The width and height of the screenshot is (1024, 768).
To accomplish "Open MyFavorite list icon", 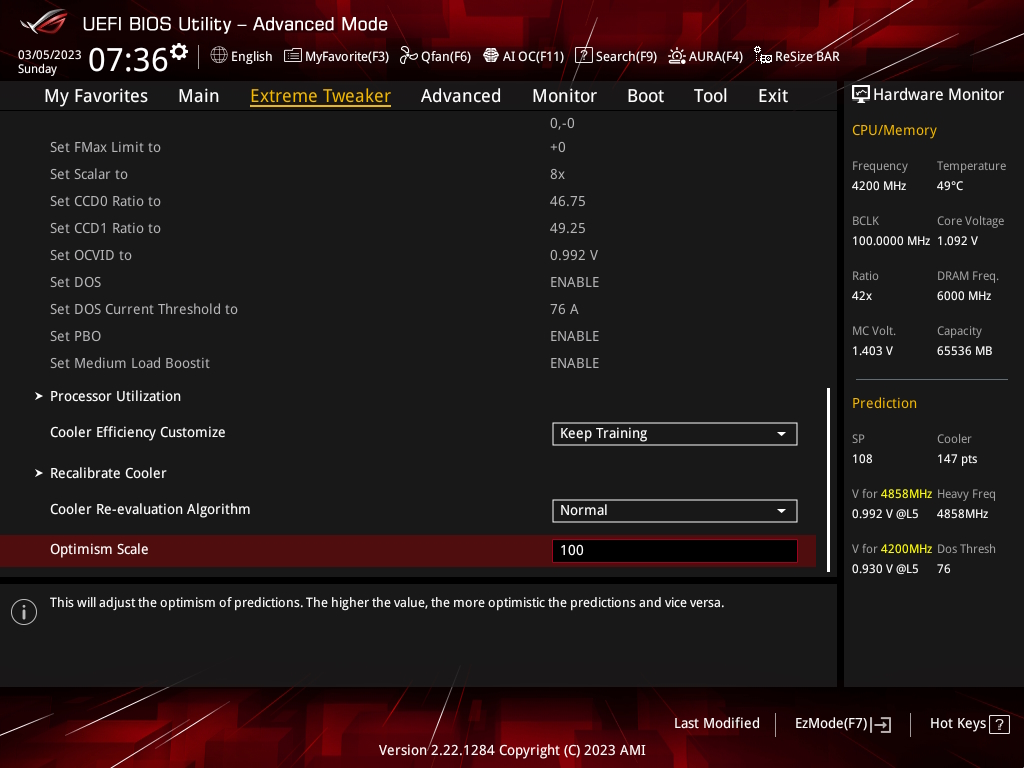I will click(293, 56).
